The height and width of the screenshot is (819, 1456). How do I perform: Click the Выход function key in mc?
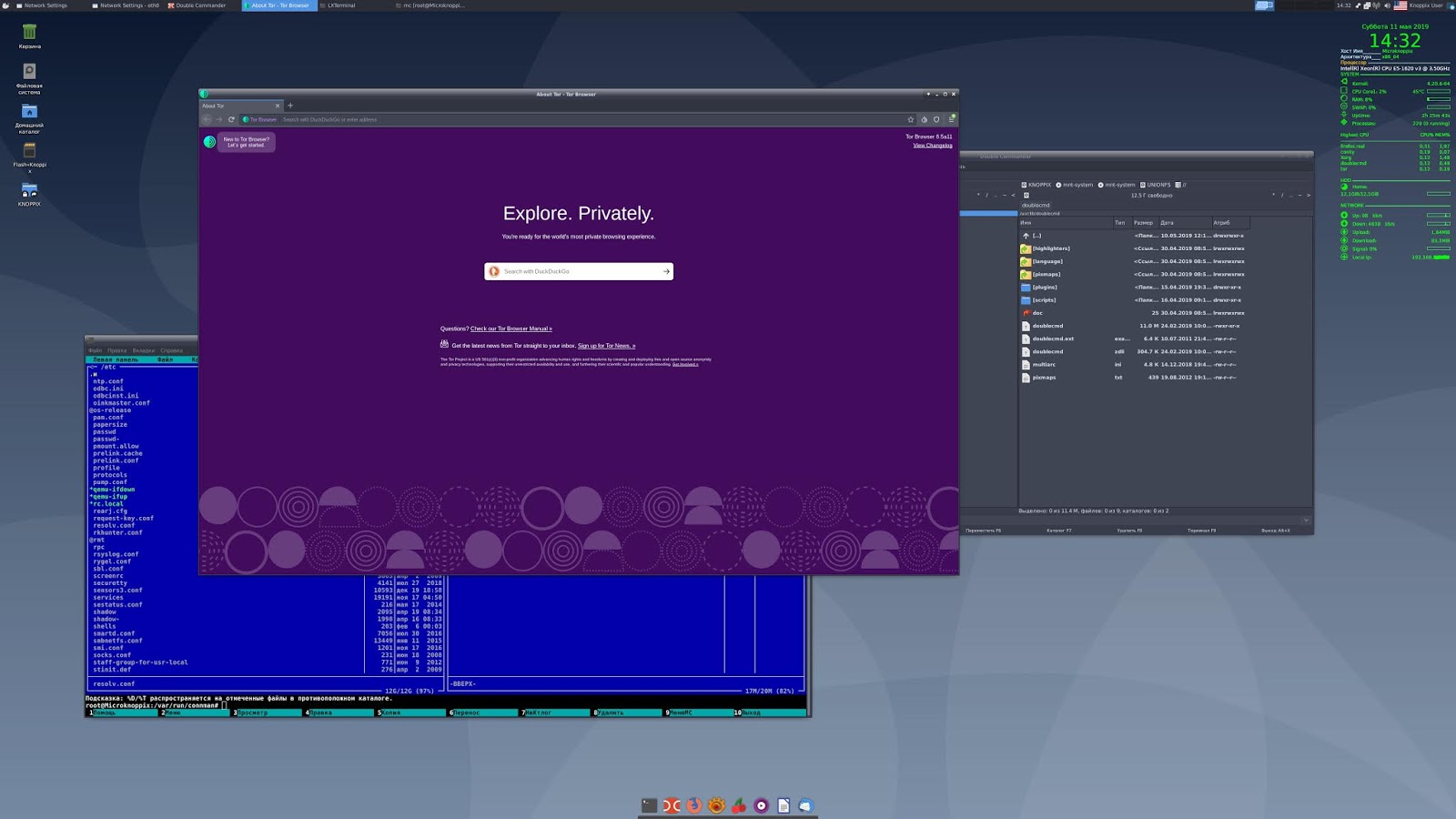click(x=770, y=713)
